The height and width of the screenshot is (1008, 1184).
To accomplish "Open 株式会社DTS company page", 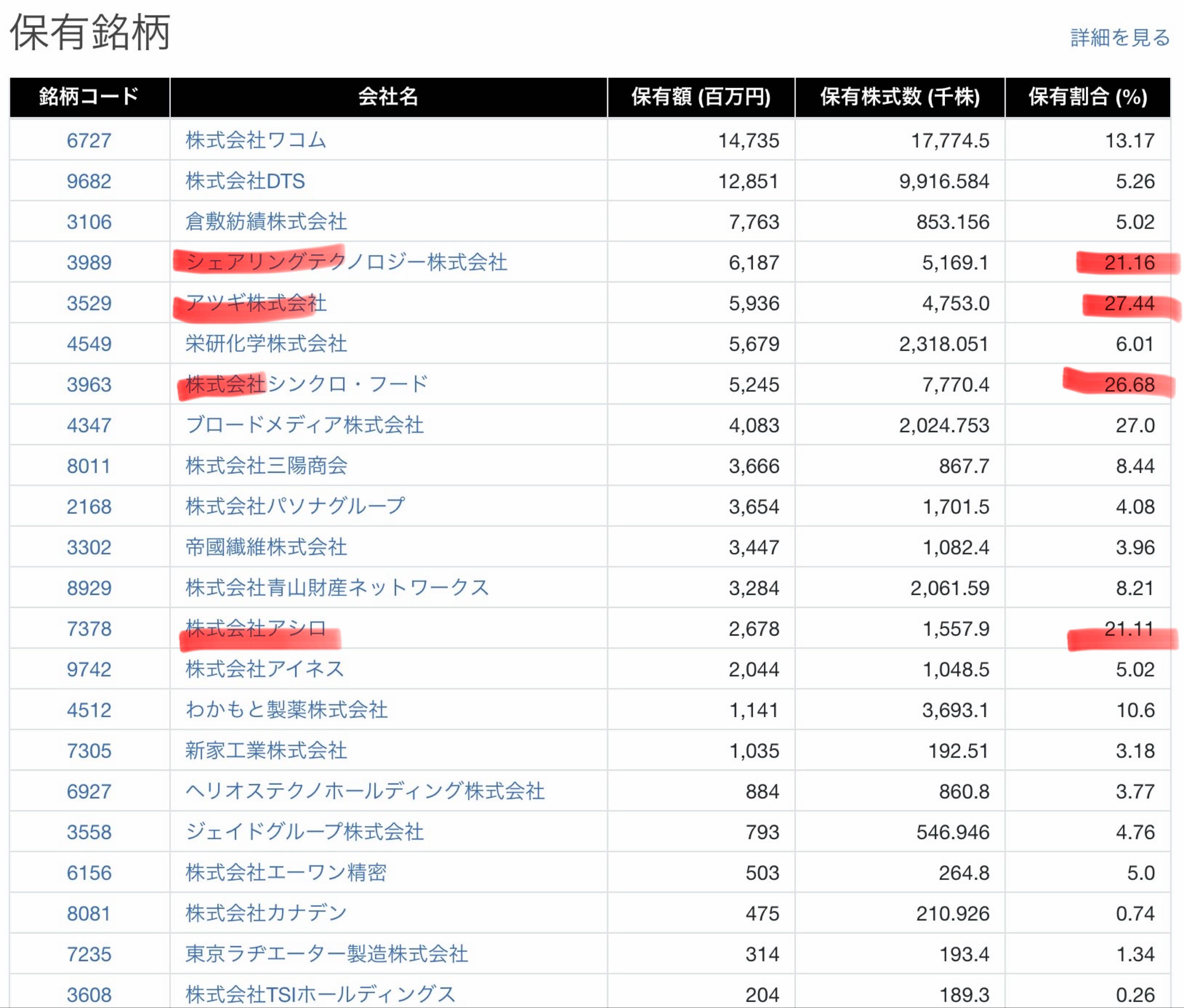I will click(x=245, y=181).
